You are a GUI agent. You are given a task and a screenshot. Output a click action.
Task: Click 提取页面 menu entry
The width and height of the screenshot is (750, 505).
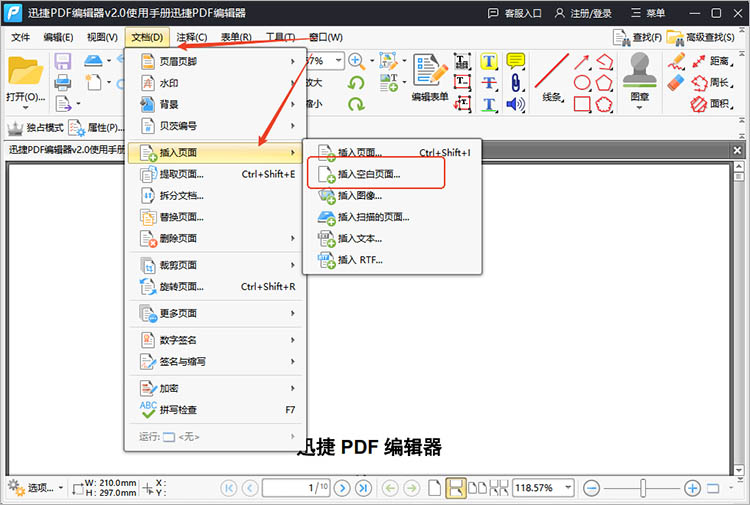click(x=217, y=174)
